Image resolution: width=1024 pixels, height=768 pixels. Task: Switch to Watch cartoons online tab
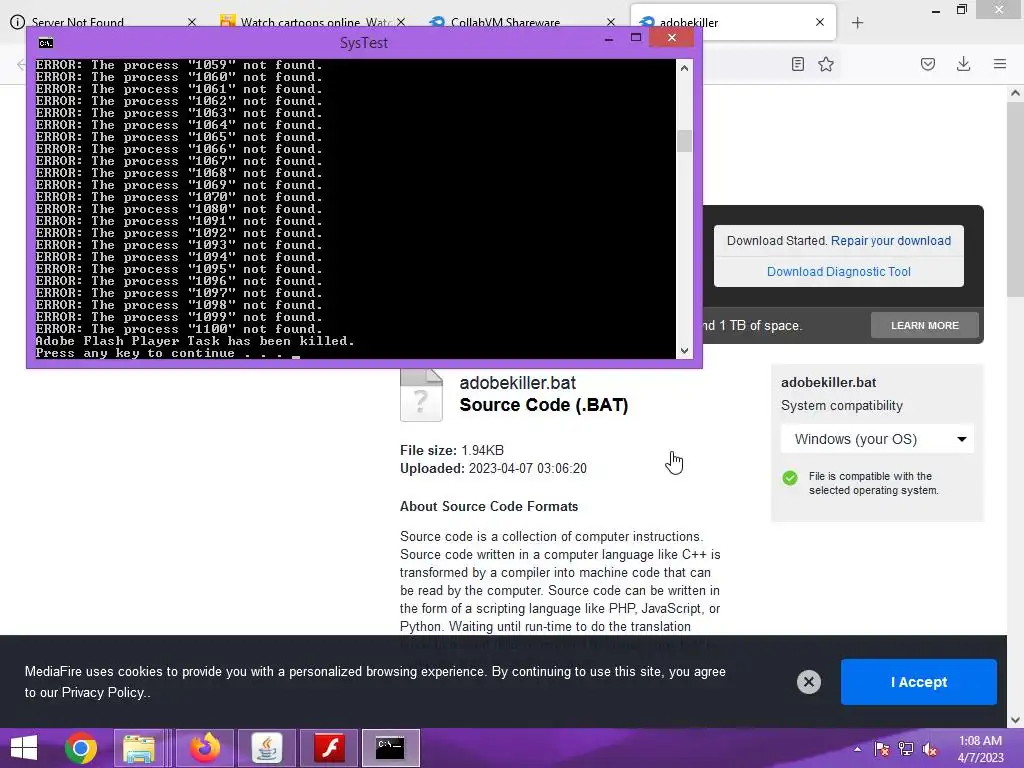point(312,23)
